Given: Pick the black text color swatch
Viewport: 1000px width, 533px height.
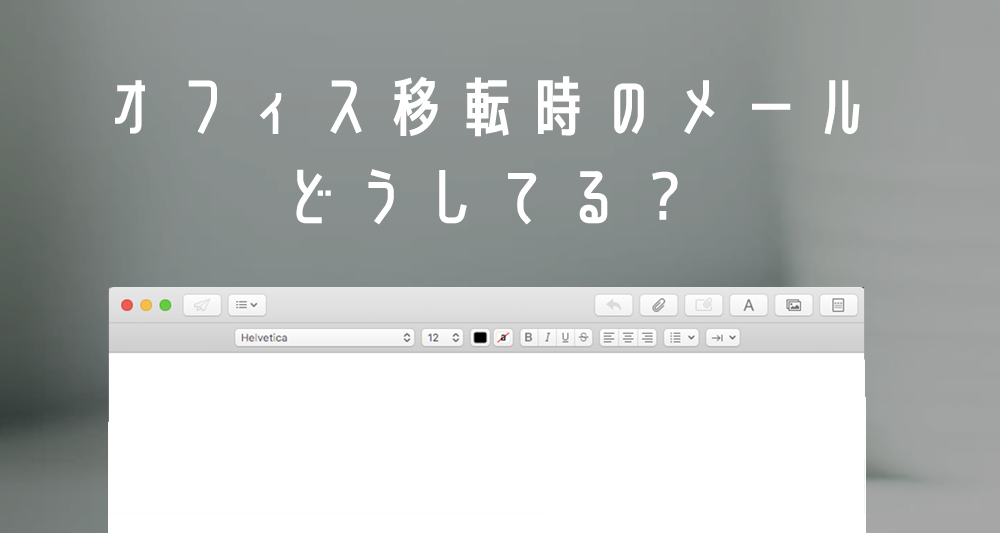Looking at the screenshot, I should [480, 338].
